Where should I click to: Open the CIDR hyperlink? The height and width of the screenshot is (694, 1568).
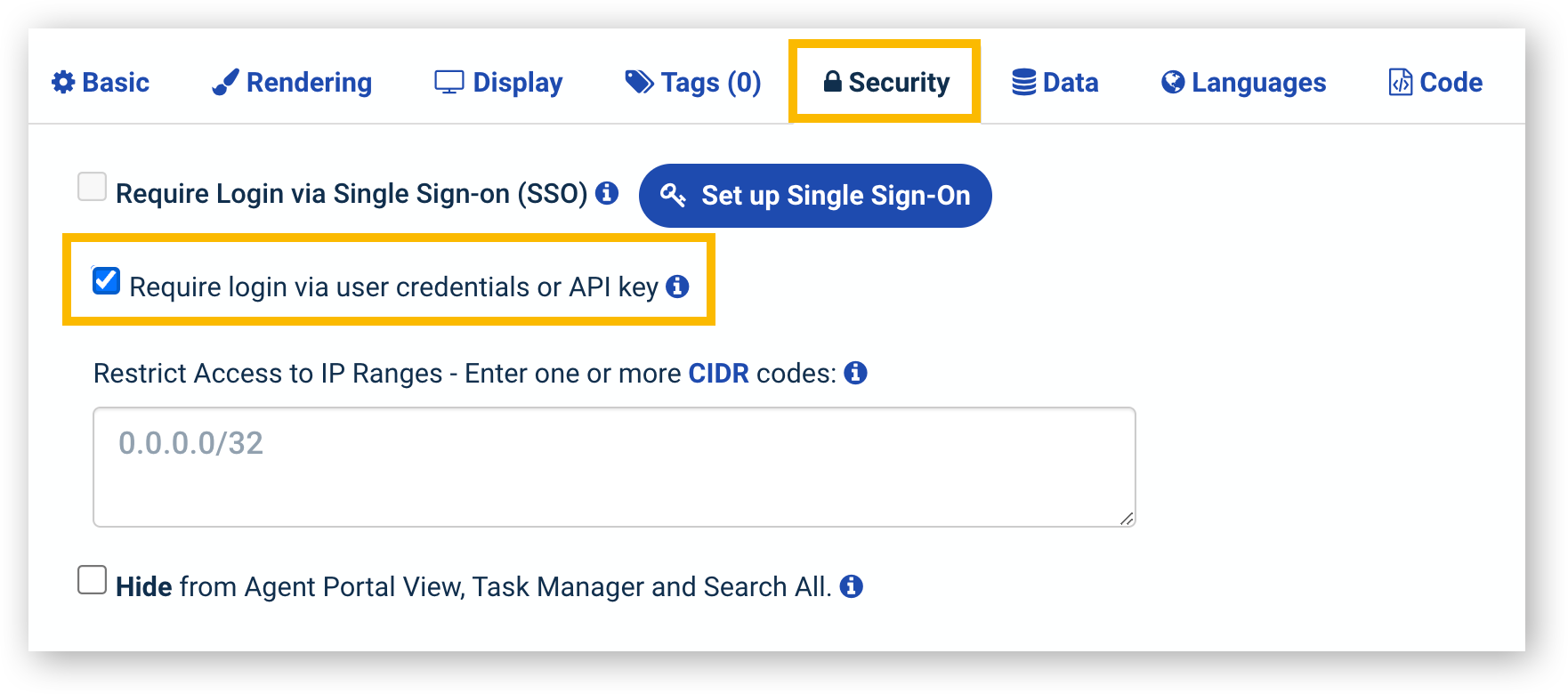click(x=719, y=373)
